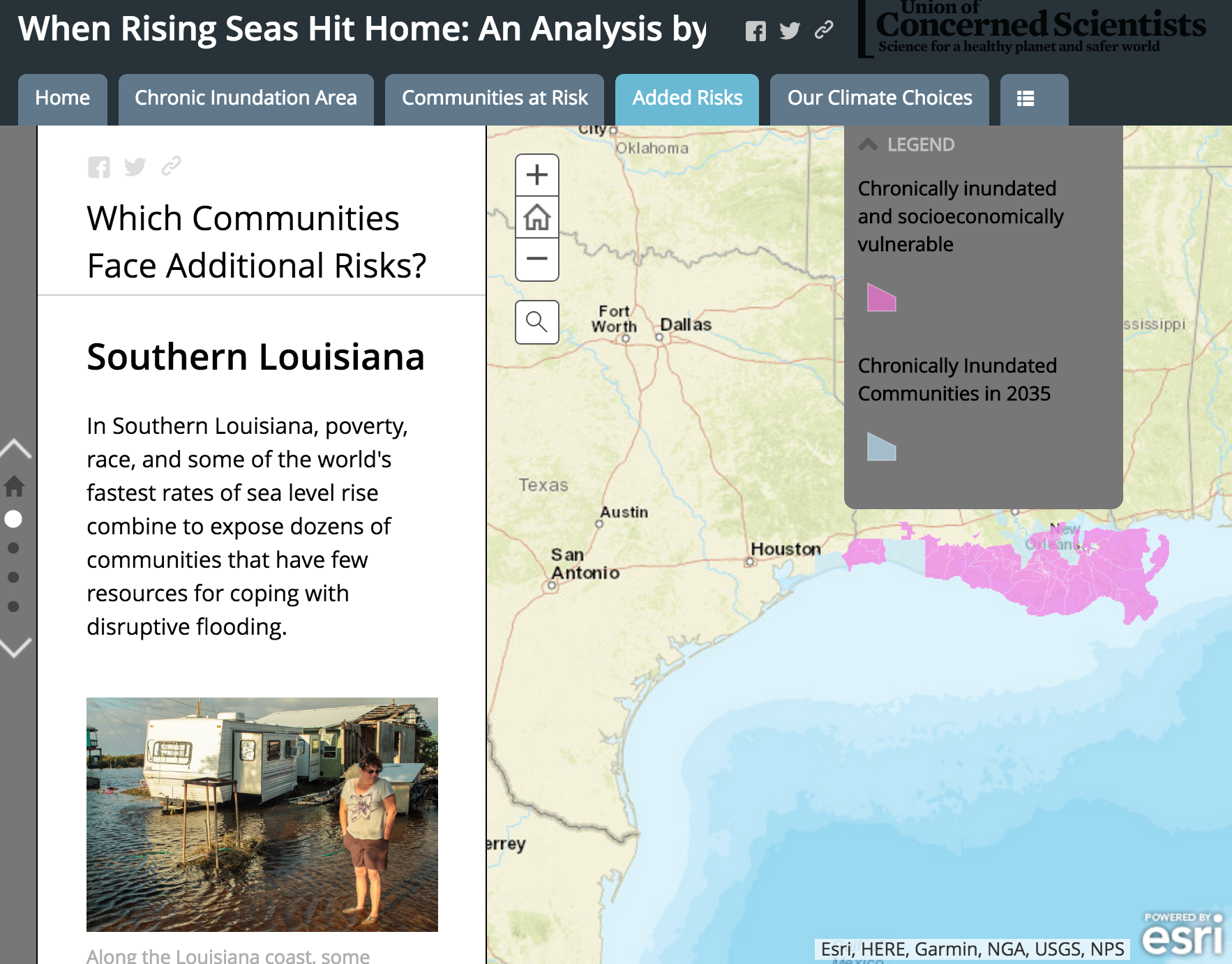Viewport: 1232px width, 964px height.
Task: Jump to the middle gray section dot
Action: tap(13, 578)
